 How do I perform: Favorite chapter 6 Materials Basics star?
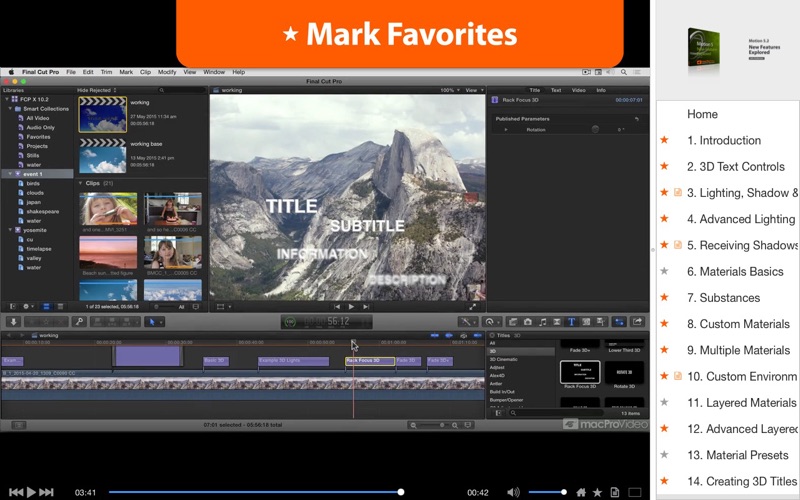[x=664, y=271]
